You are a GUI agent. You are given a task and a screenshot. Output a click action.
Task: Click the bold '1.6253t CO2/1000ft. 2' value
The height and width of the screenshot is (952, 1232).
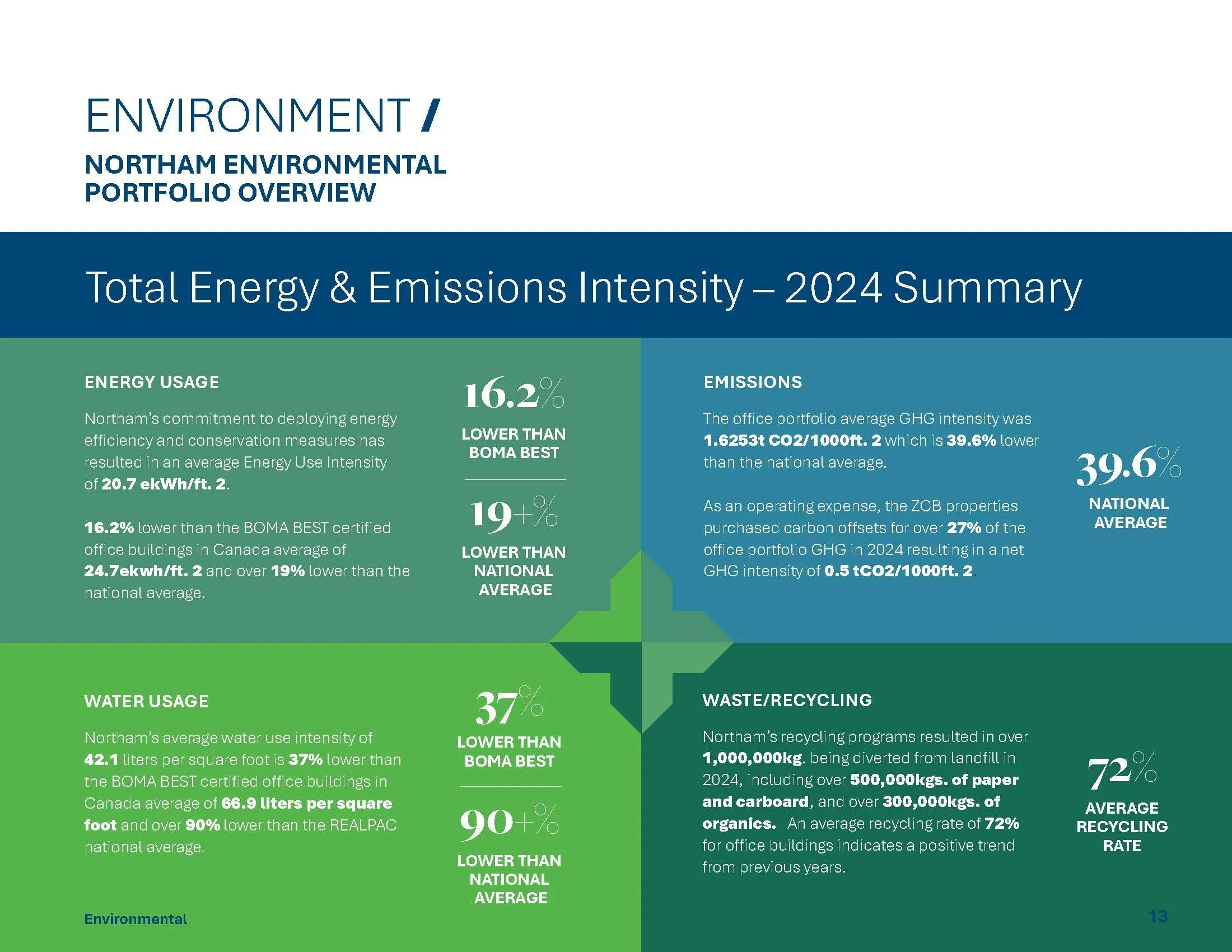[x=792, y=440]
